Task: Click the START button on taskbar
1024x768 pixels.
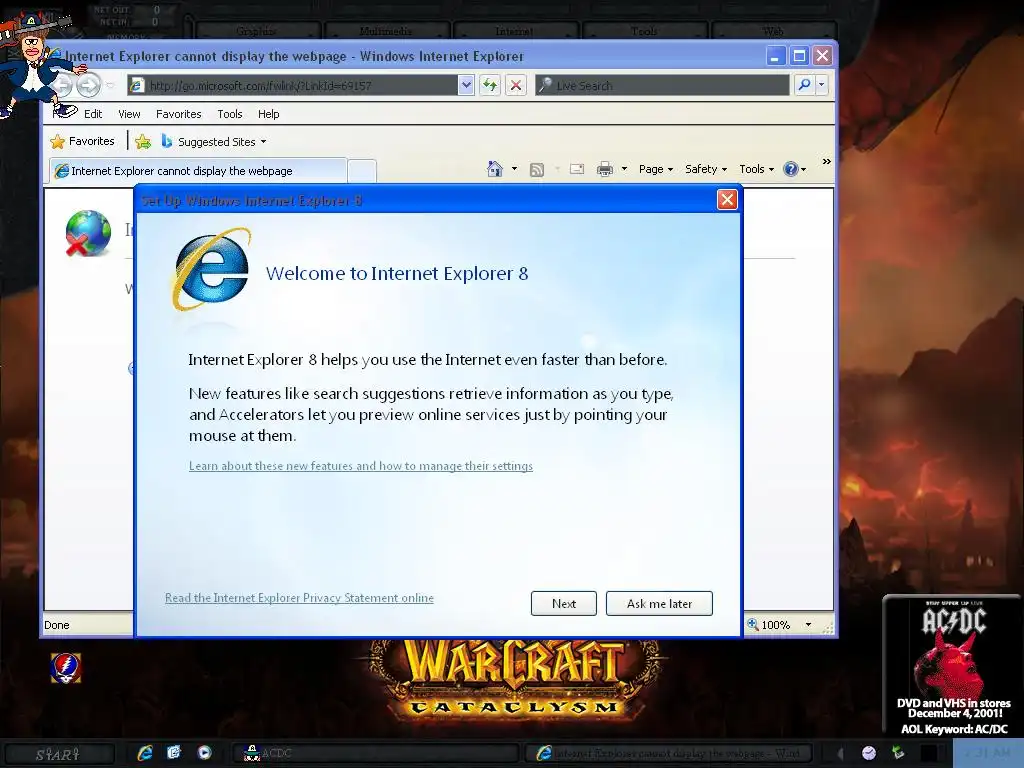Action: tap(57, 754)
